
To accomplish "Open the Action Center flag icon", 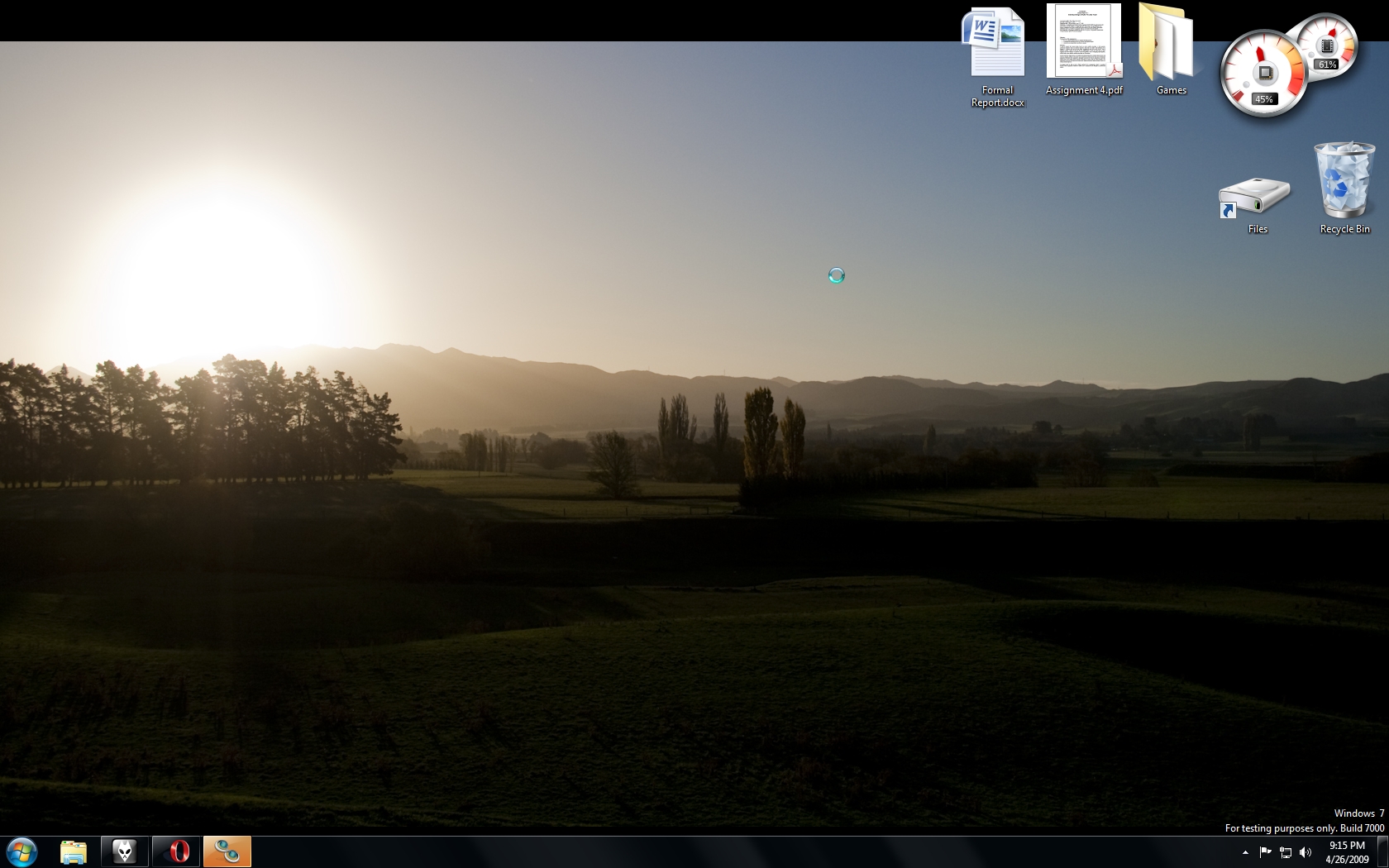I will point(1265,852).
